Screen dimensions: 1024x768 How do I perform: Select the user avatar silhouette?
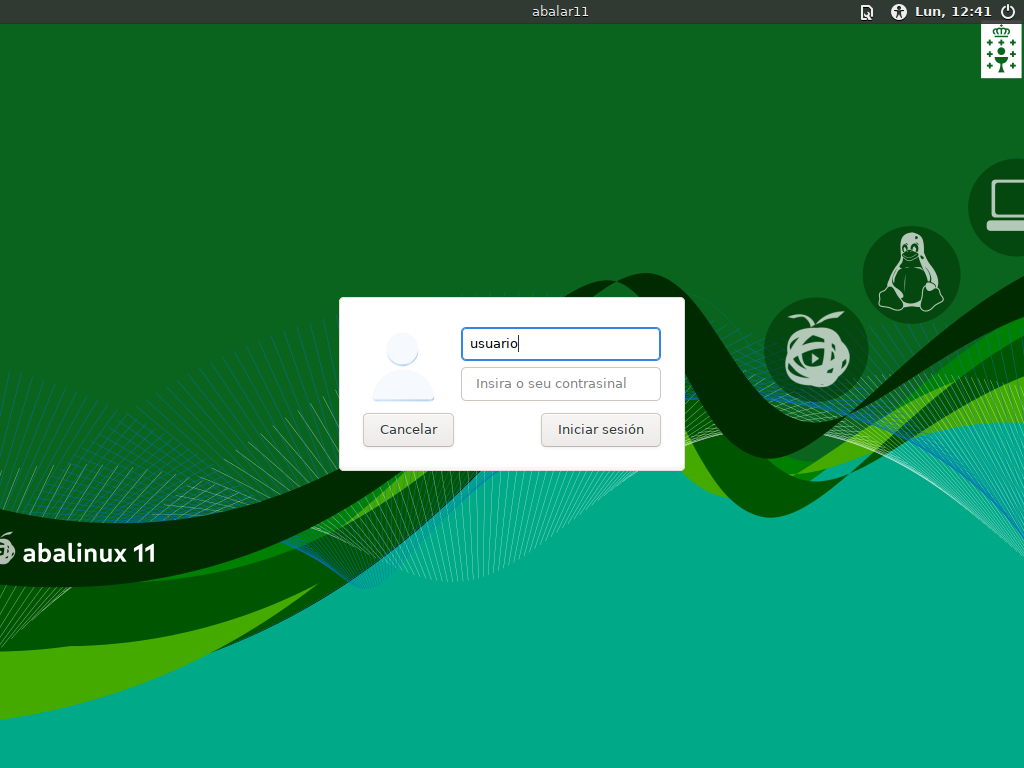(403, 366)
